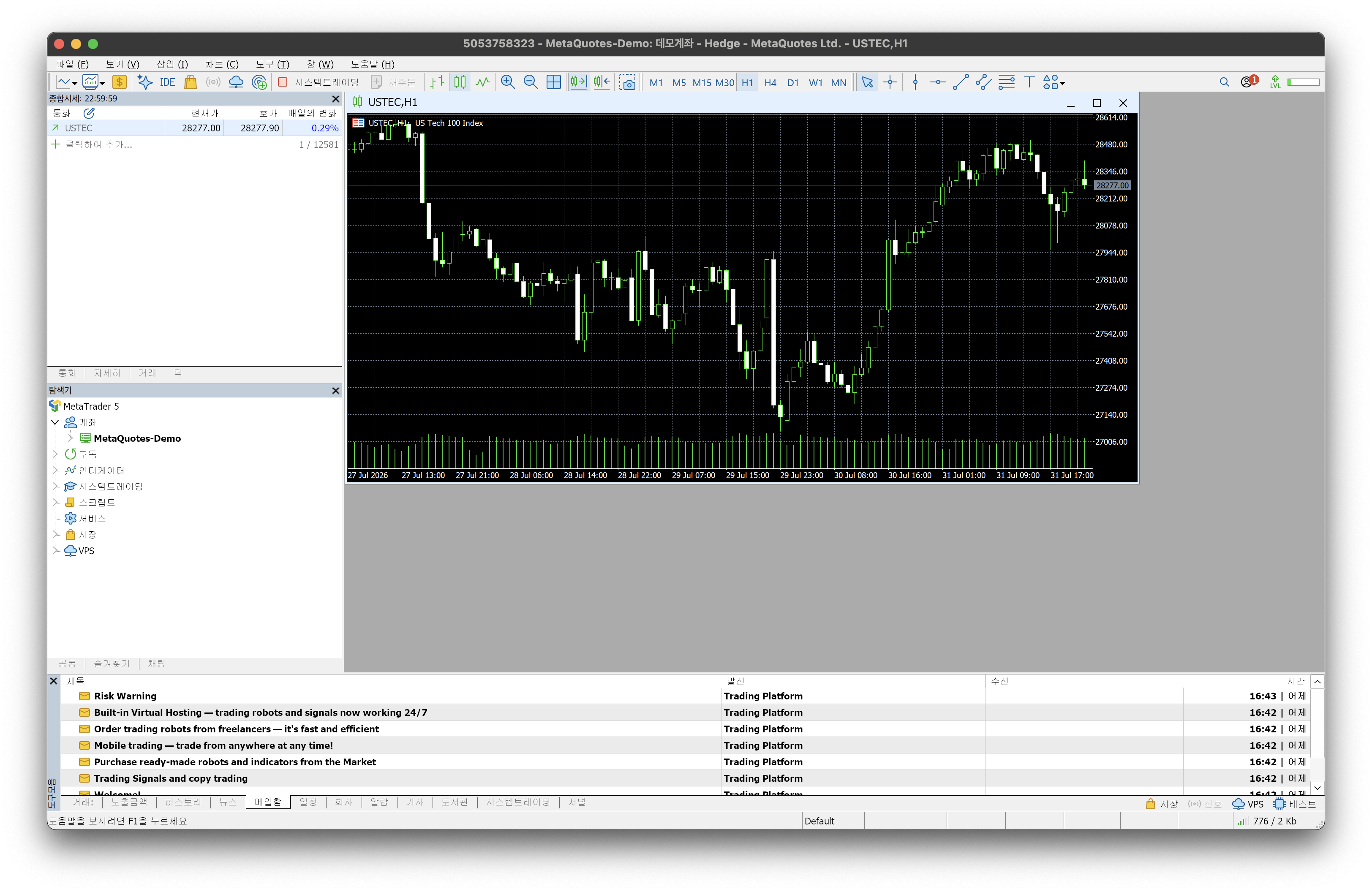Switch chart to line chart type

click(x=483, y=82)
